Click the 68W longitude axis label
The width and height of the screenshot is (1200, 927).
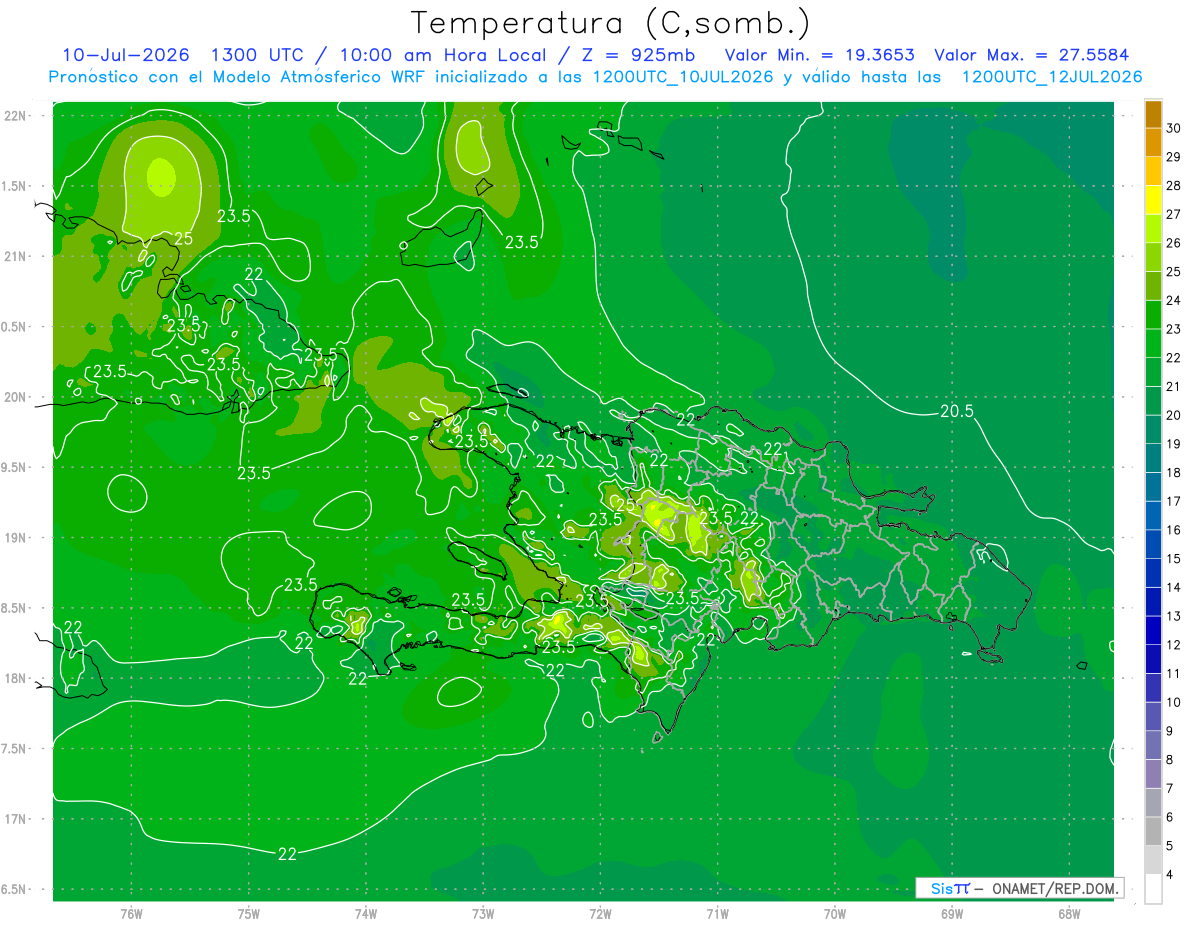click(x=1069, y=913)
